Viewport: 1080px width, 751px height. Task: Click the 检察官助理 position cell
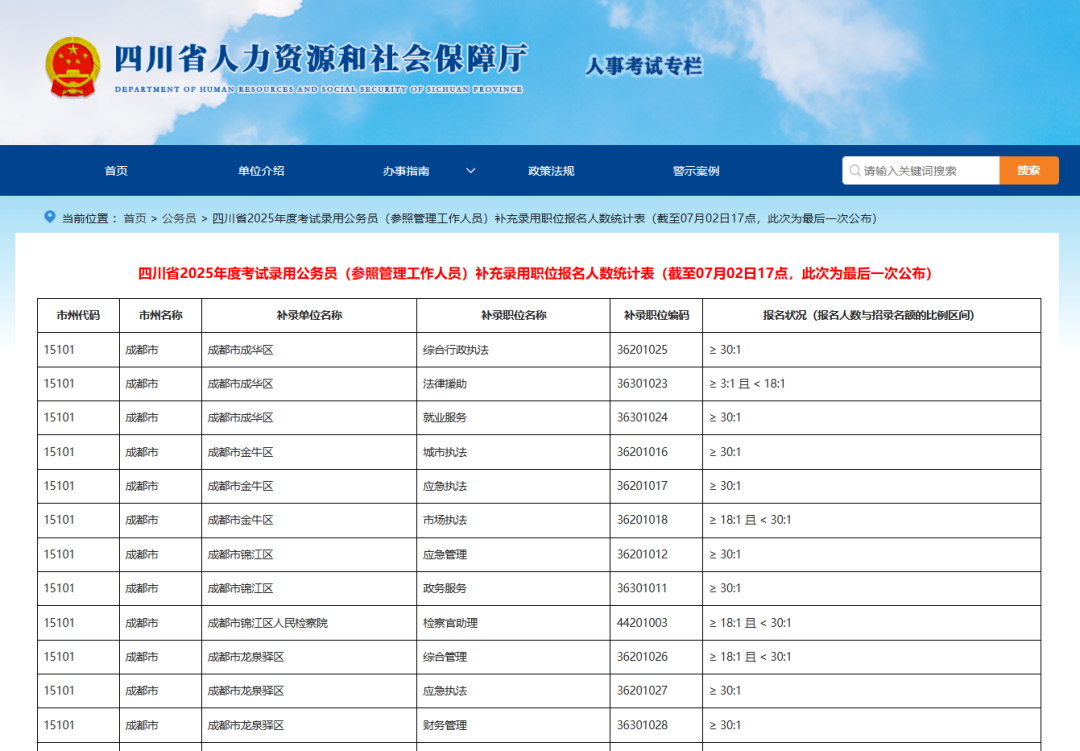pos(450,623)
